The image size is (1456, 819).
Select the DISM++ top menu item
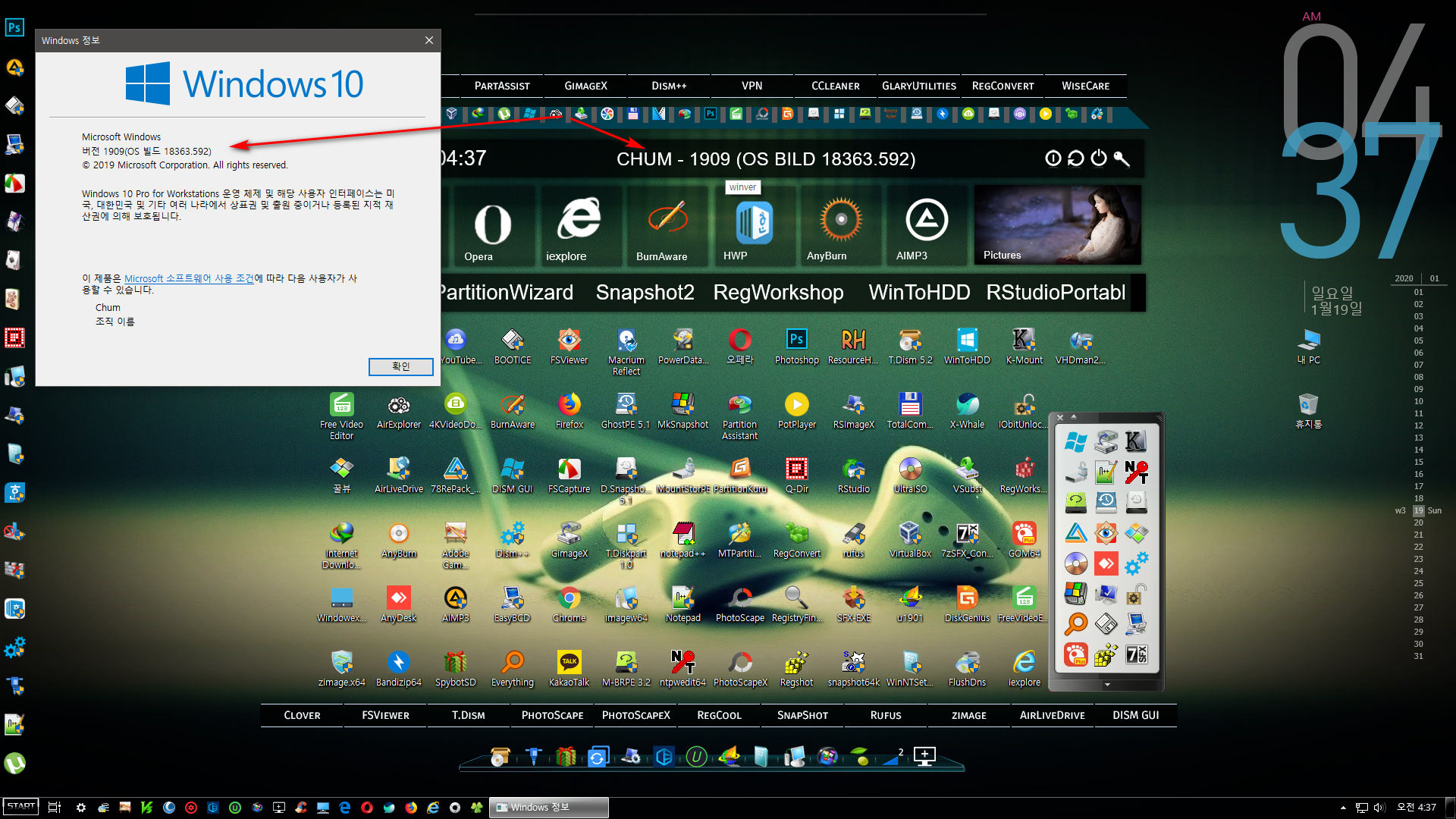tap(669, 86)
